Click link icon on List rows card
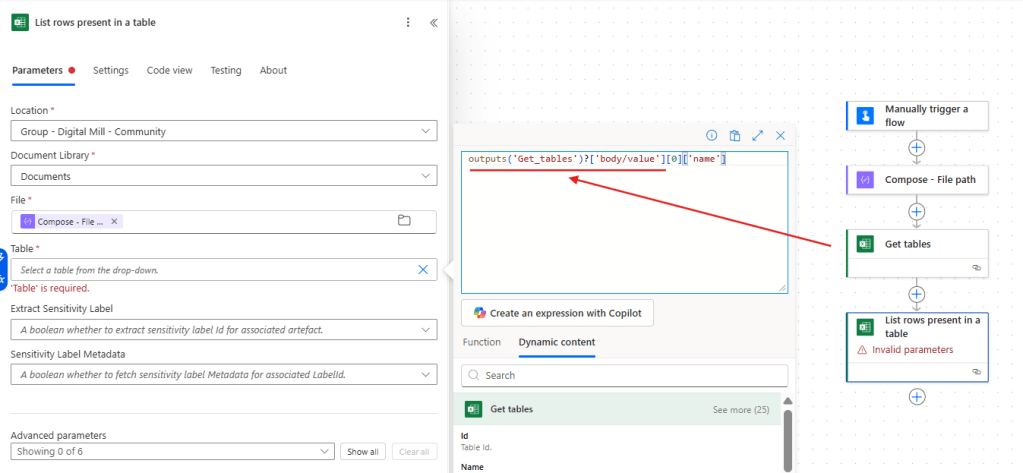This screenshot has width=1023, height=473. pyautogui.click(x=976, y=371)
